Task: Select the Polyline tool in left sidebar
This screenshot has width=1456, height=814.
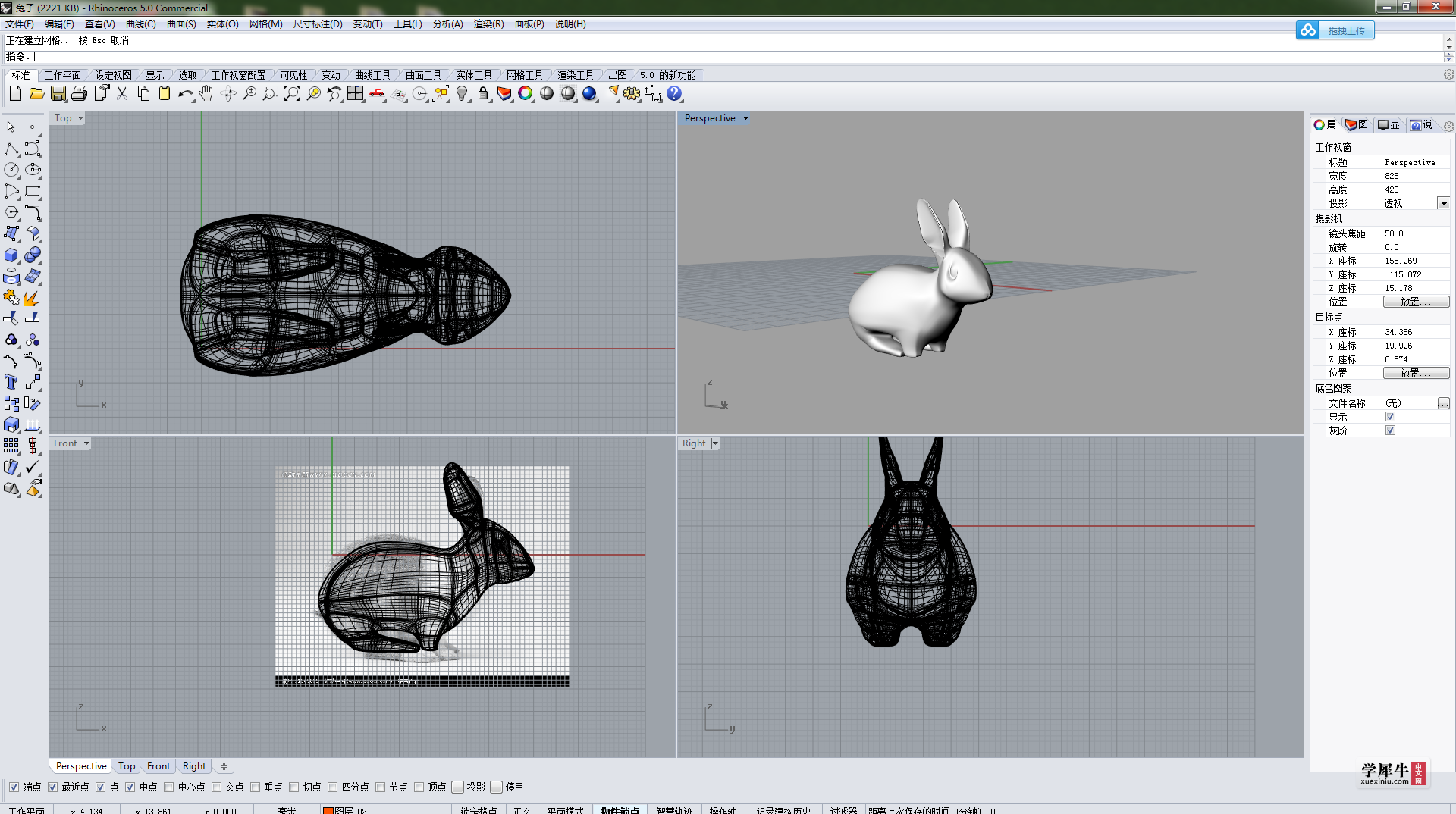Action: 11,149
